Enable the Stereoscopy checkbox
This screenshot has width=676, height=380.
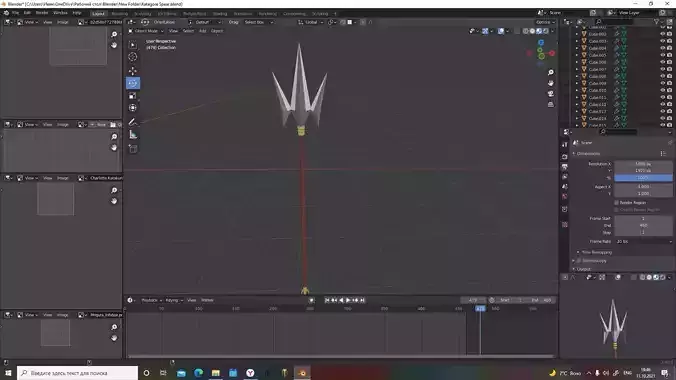pyautogui.click(x=579, y=261)
